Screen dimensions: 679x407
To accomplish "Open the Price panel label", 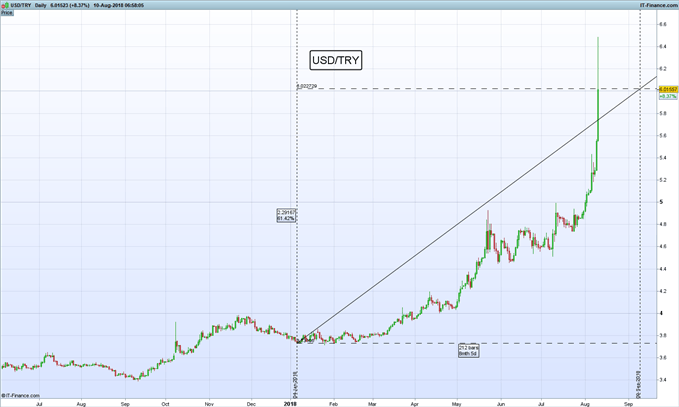I will [x=7, y=13].
